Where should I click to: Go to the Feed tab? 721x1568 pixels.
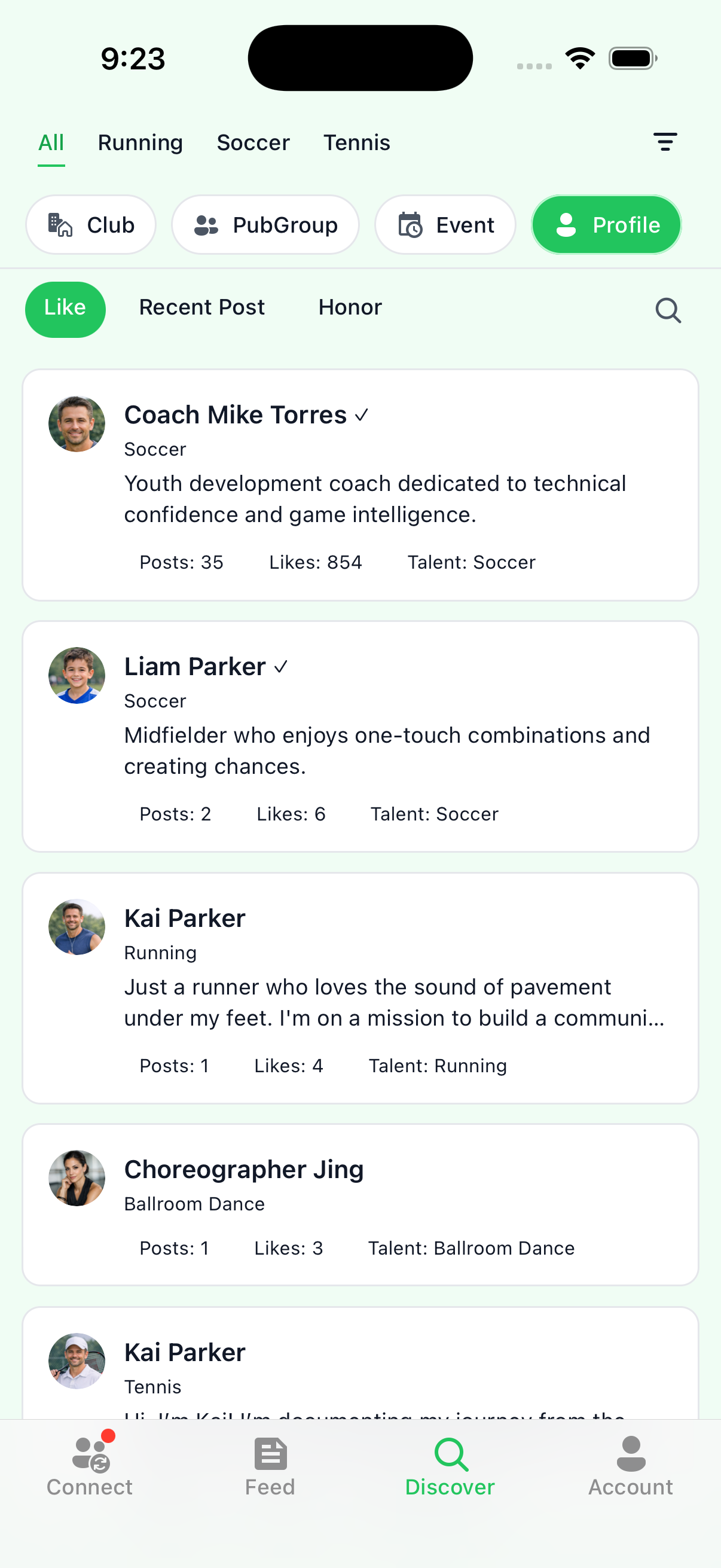(x=270, y=1466)
